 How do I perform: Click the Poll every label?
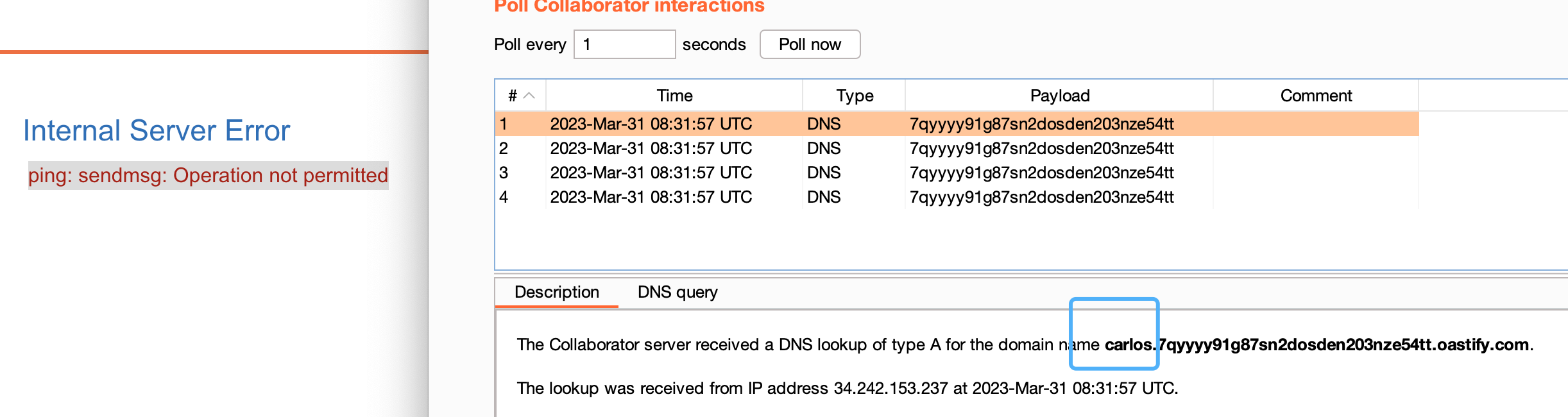point(530,44)
